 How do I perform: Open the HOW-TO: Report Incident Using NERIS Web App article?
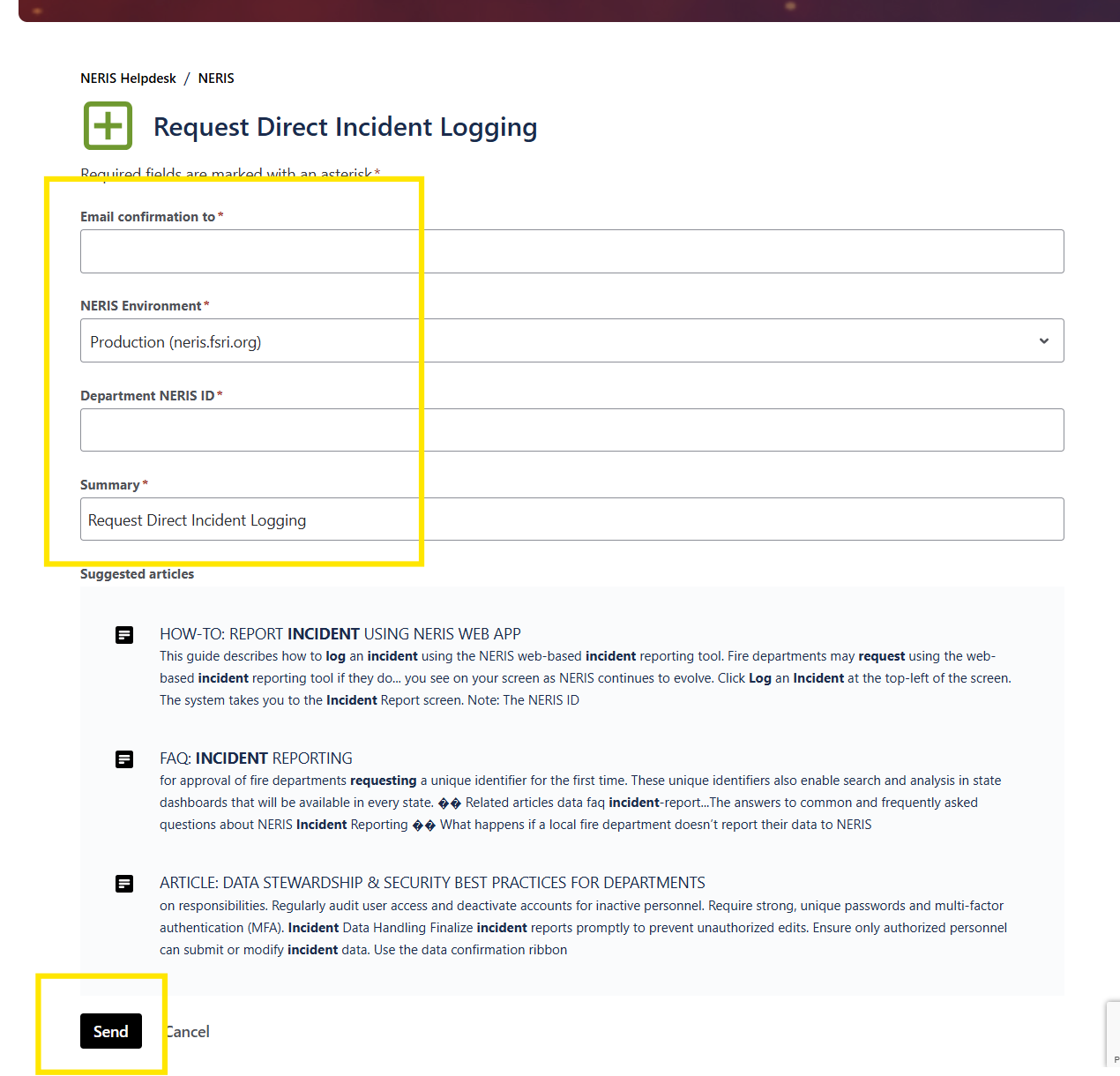340,634
